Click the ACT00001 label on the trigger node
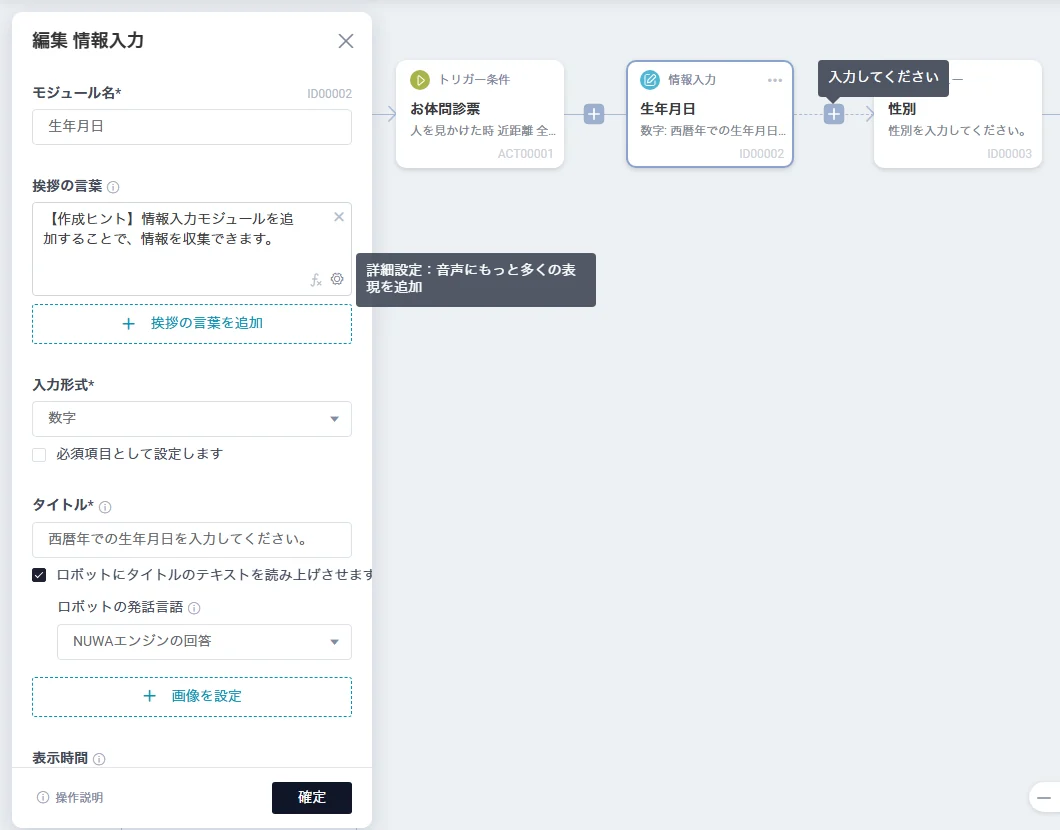This screenshot has height=830, width=1060. coord(525,154)
